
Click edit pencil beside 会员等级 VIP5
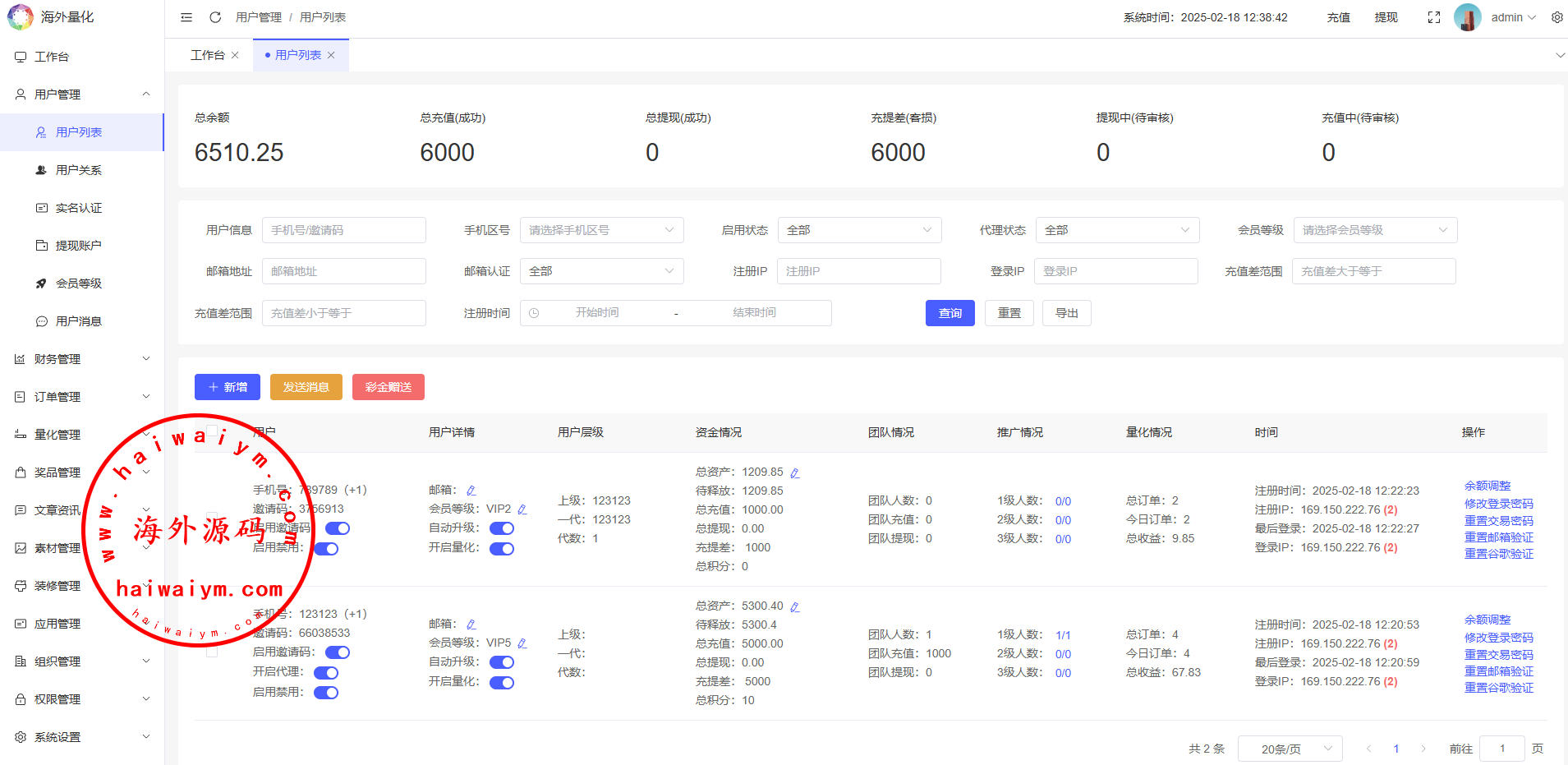pos(522,643)
